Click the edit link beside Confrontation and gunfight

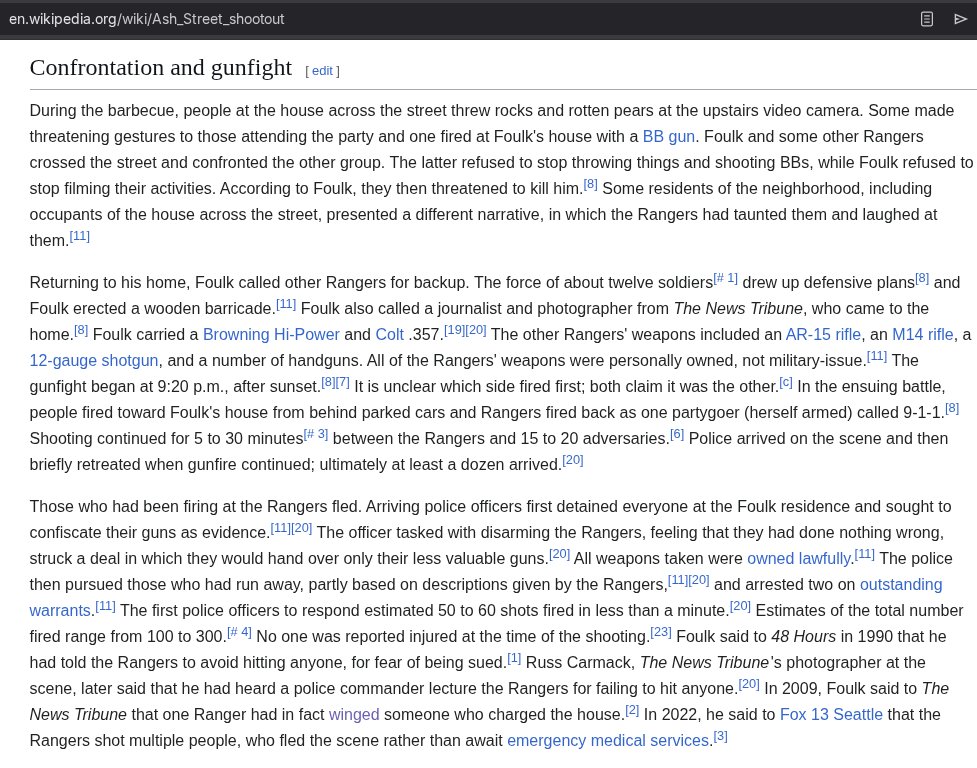(322, 71)
